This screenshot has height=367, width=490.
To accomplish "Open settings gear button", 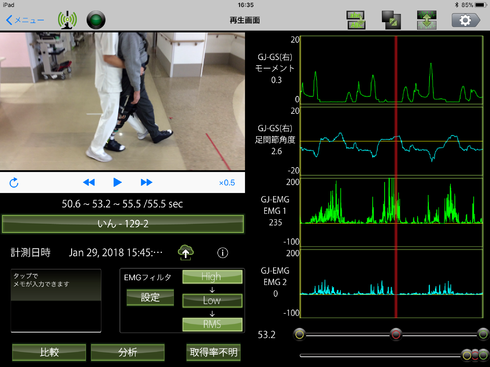I will [466, 20].
